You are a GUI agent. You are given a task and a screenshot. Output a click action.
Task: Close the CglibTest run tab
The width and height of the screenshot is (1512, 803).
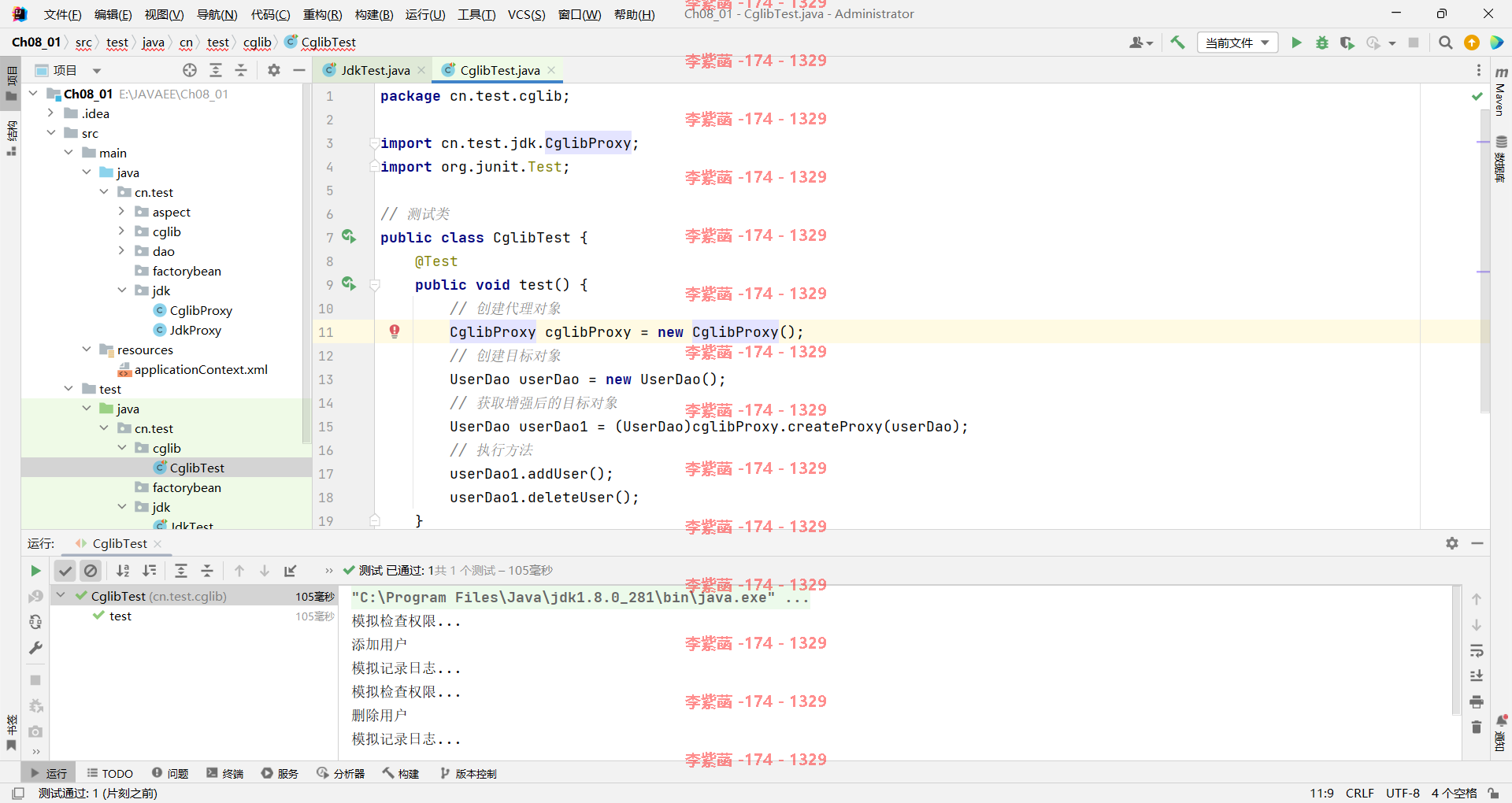point(157,544)
